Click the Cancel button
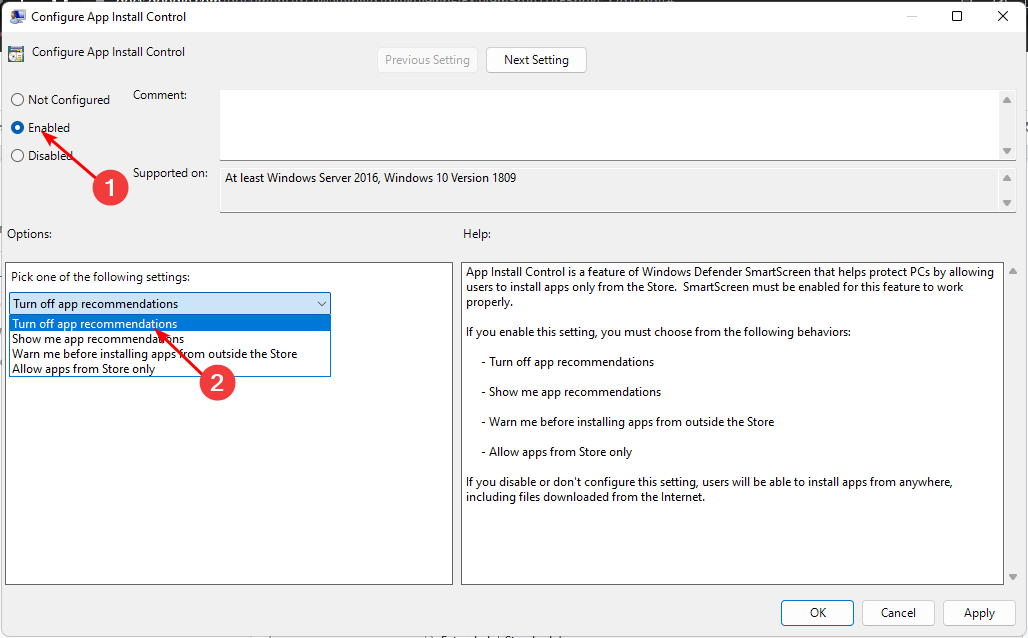Screen dimensions: 1028x638 pos(897,613)
